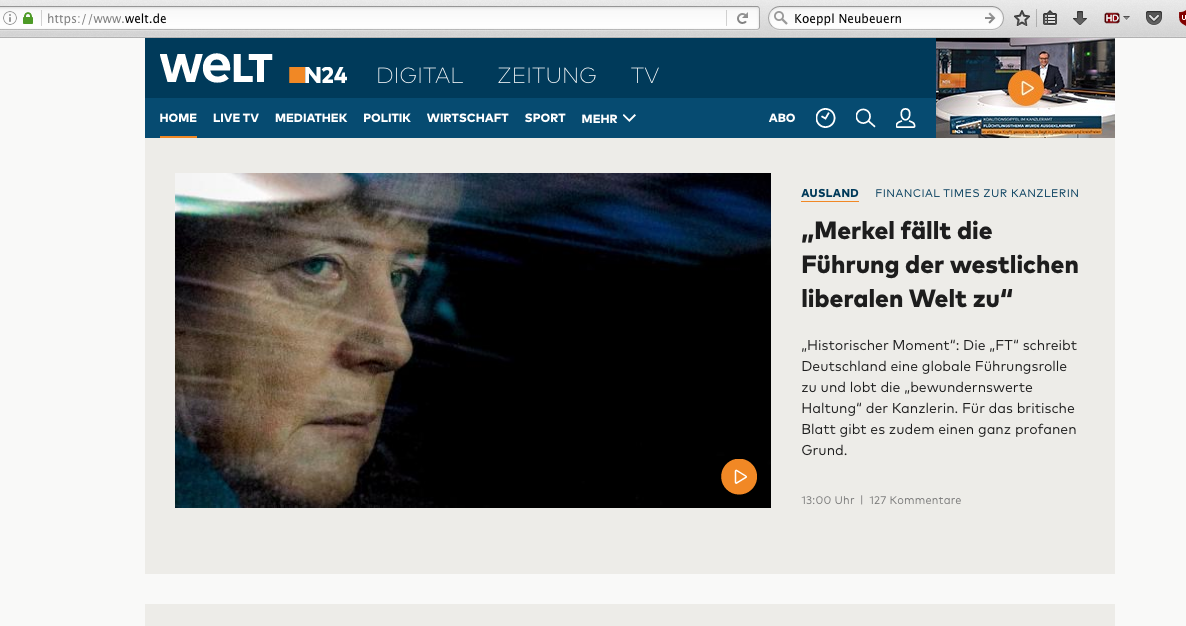1186x626 pixels.
Task: Click the Pocket save icon in toolbar
Action: (x=1153, y=18)
